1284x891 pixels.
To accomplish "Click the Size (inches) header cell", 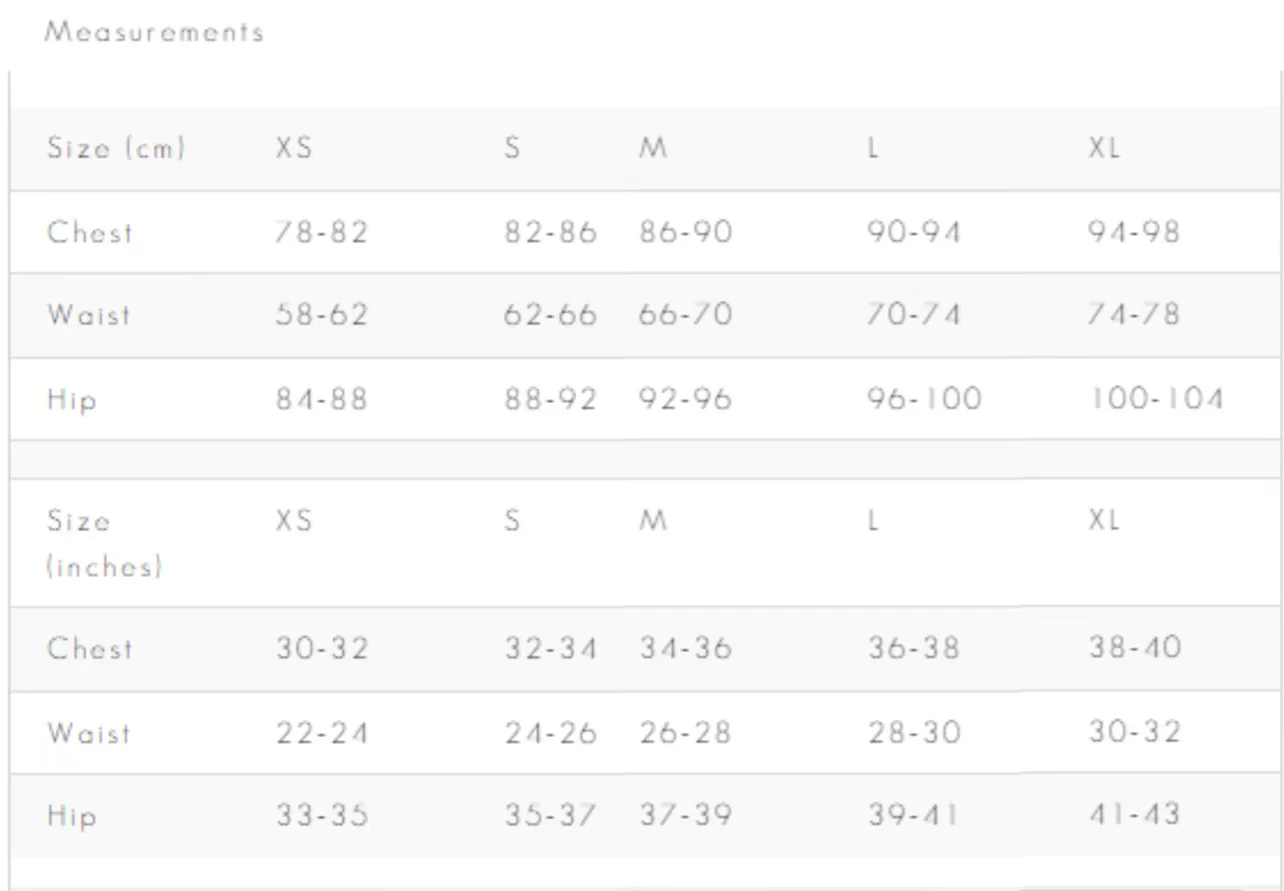I will [104, 544].
